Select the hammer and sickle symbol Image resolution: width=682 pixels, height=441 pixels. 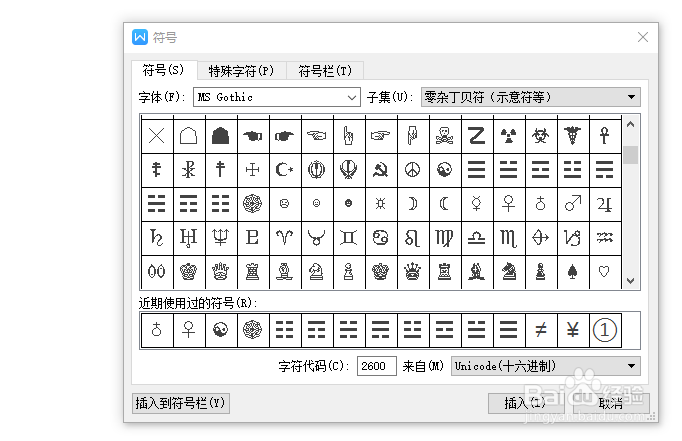click(381, 170)
